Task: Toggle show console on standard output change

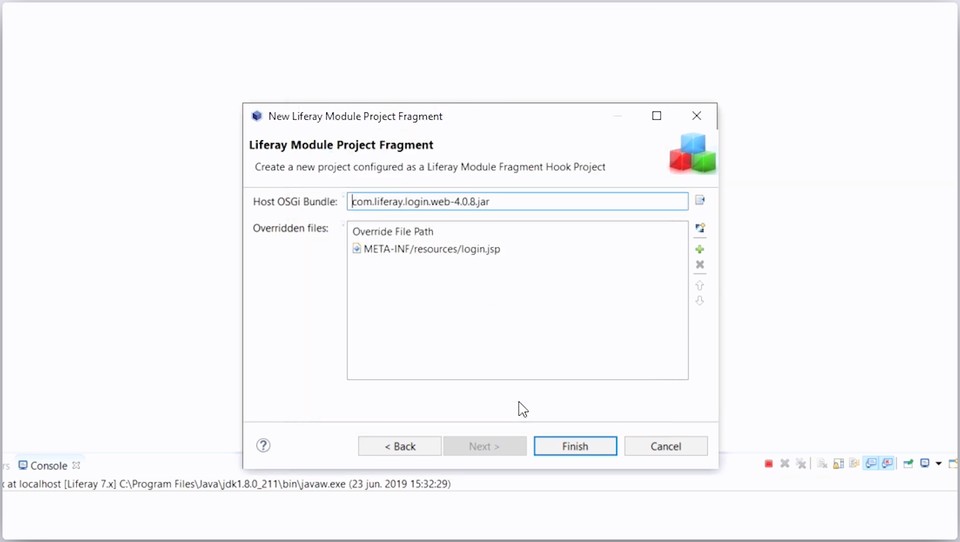Action: coord(871,464)
